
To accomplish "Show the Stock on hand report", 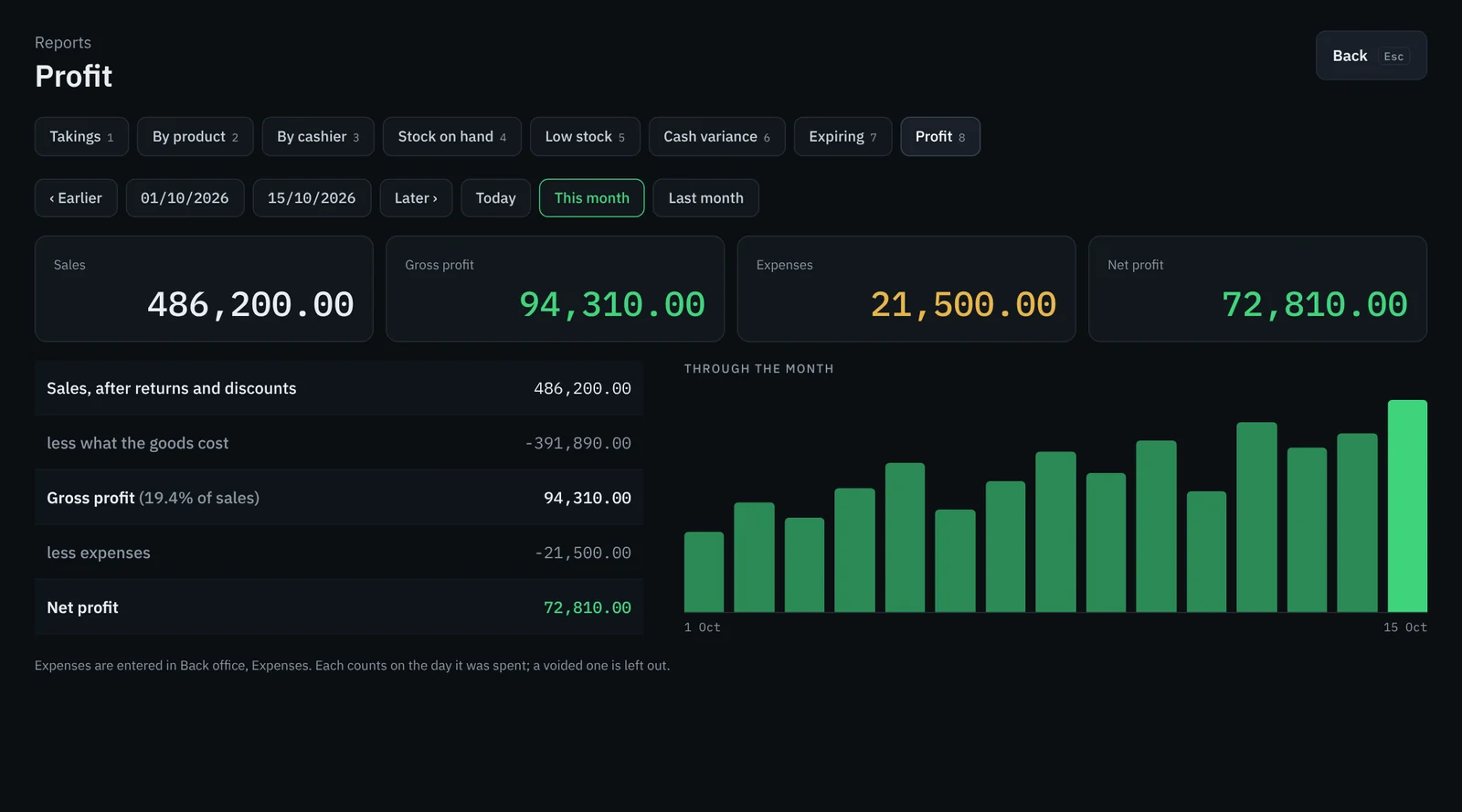I will coord(452,137).
